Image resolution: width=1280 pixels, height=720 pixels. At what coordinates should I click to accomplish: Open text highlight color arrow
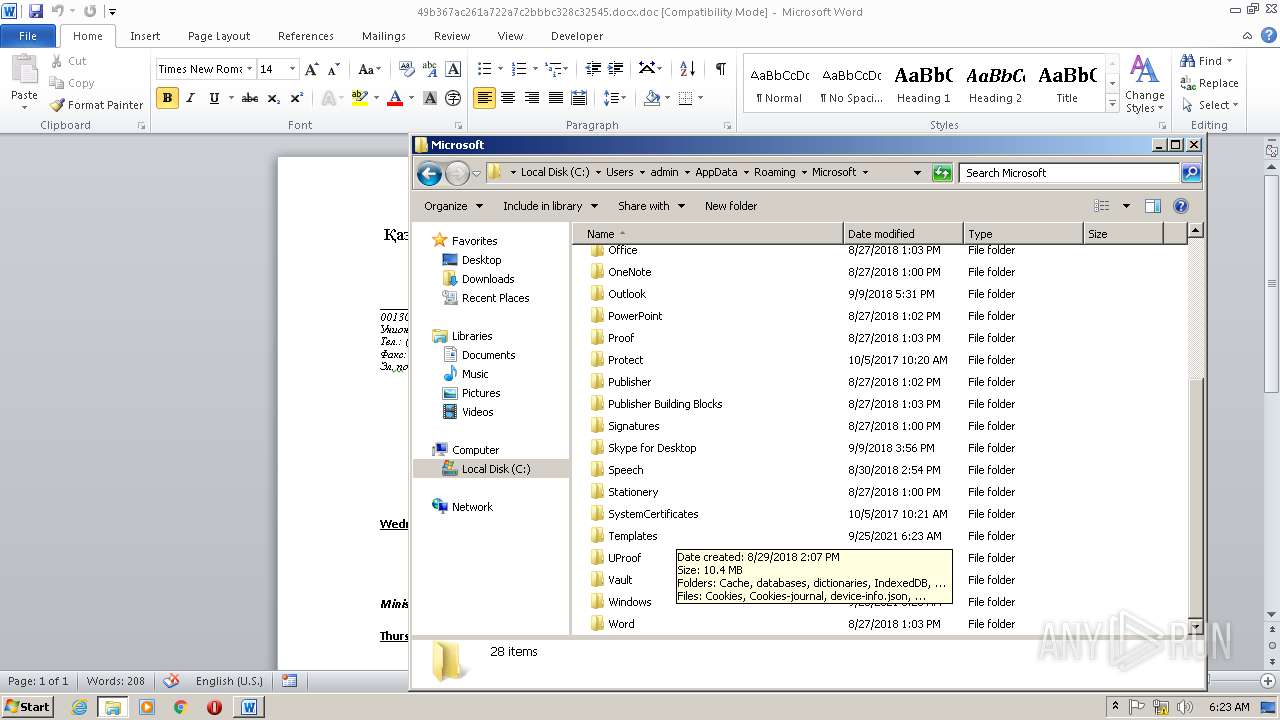coord(376,98)
